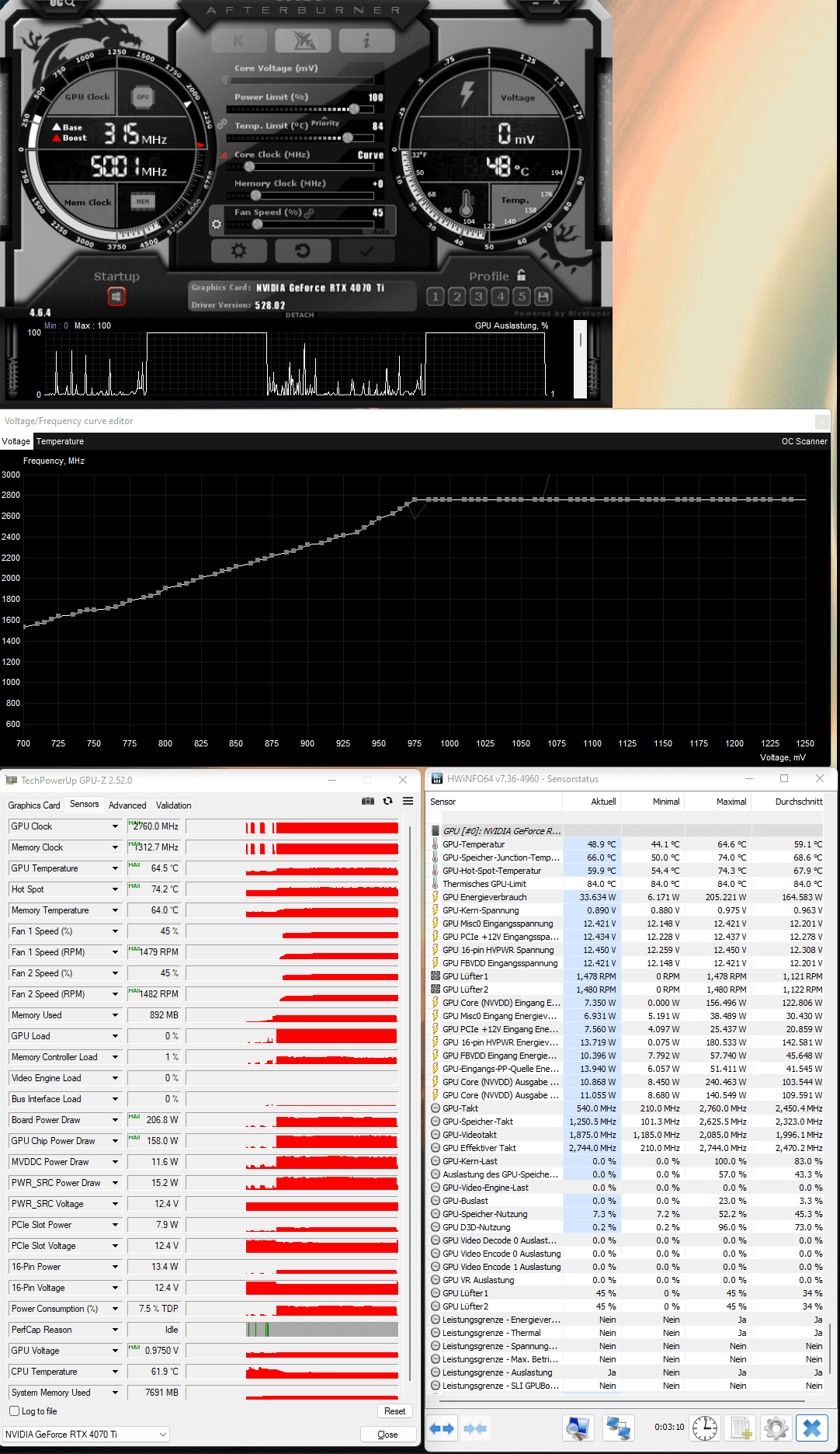Select Afterburner profile slot 3

pyautogui.click(x=479, y=296)
